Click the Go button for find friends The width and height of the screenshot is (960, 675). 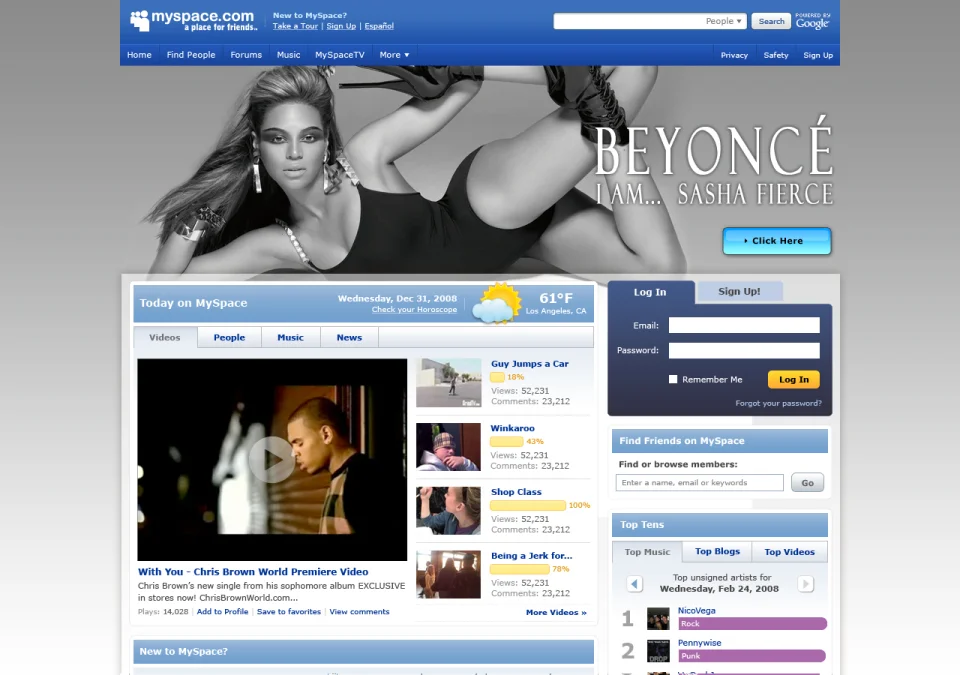point(808,483)
